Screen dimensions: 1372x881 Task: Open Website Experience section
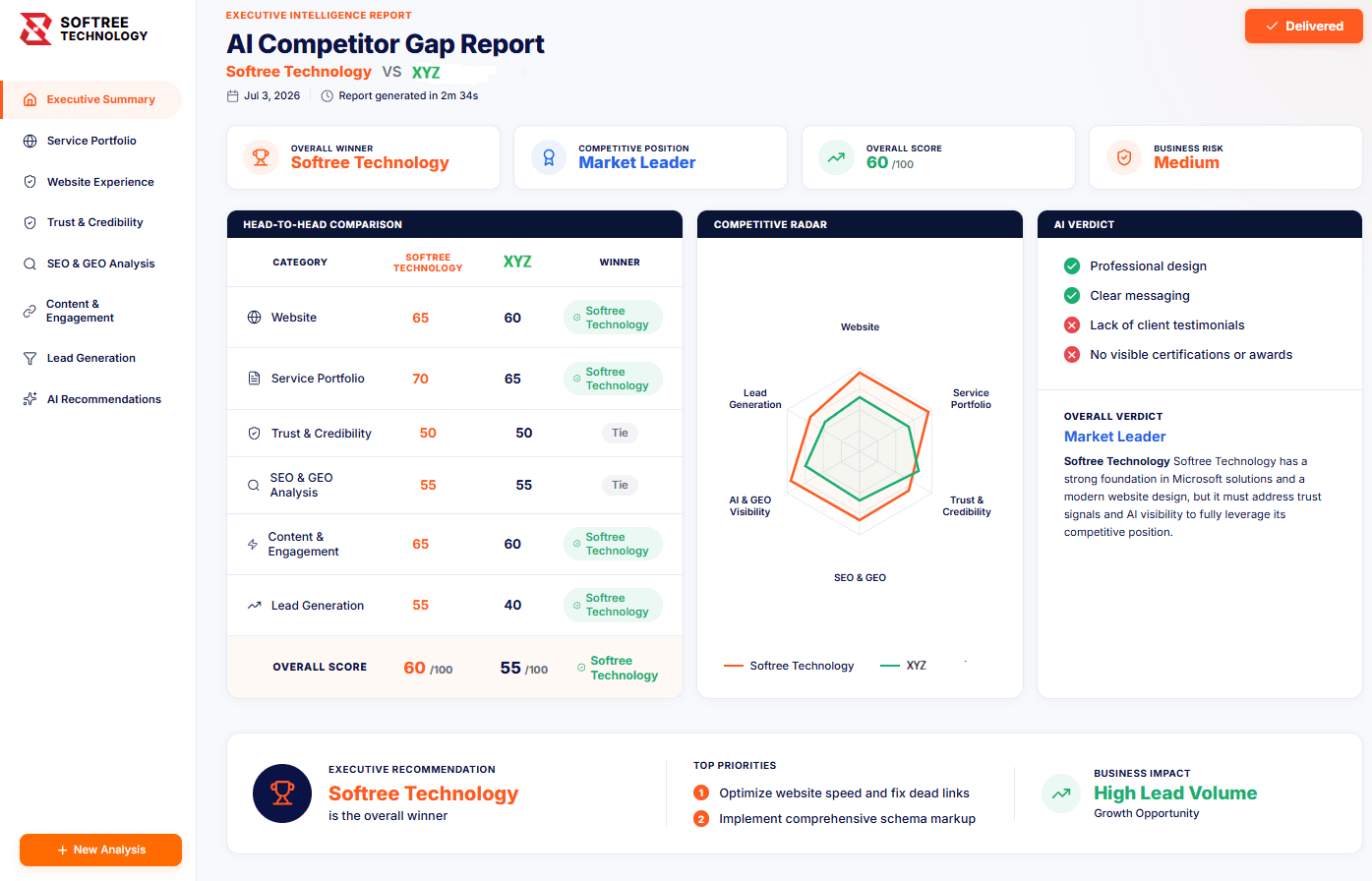[91, 182]
